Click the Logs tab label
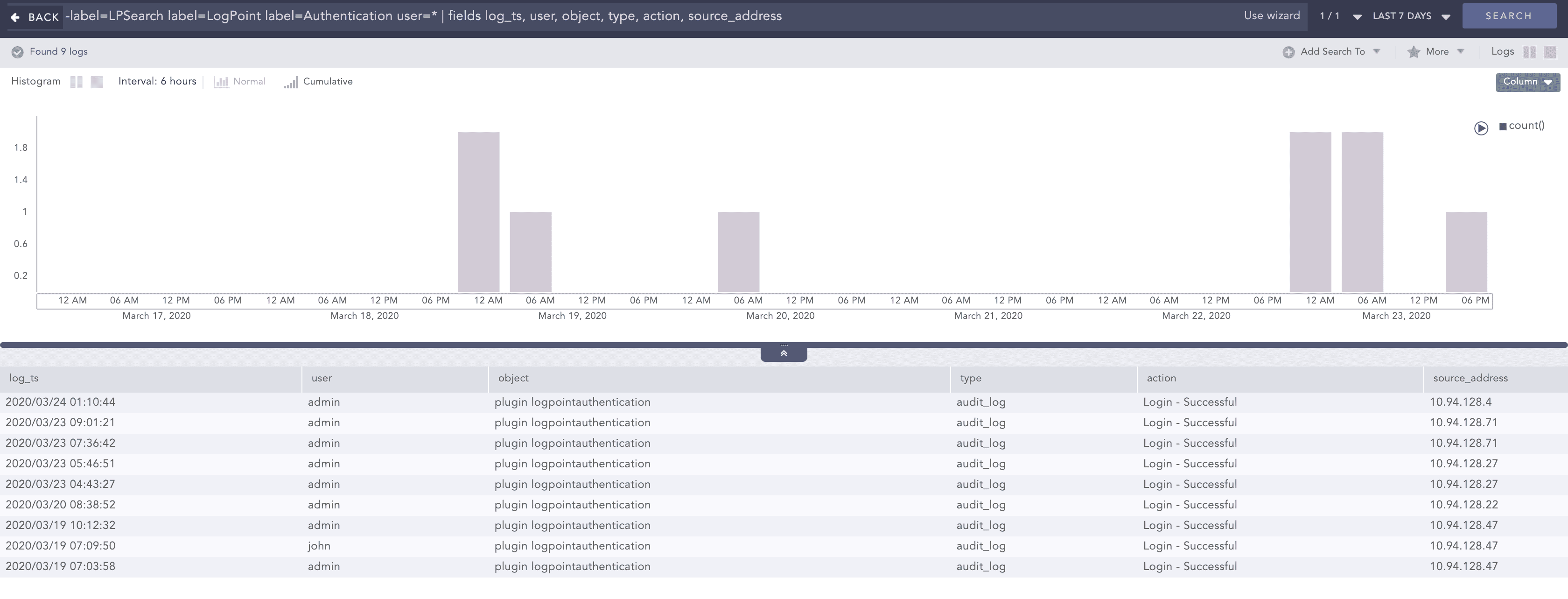 tap(1503, 52)
